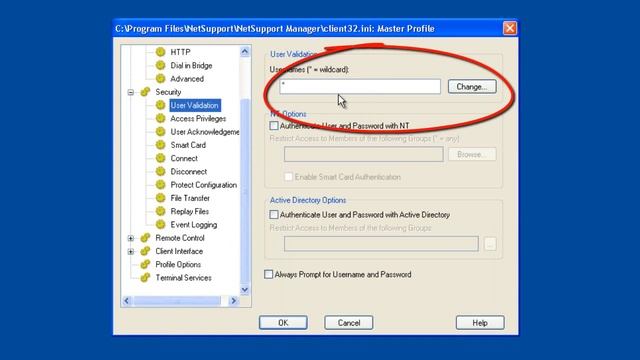Select Connect label in tree

coord(184,158)
